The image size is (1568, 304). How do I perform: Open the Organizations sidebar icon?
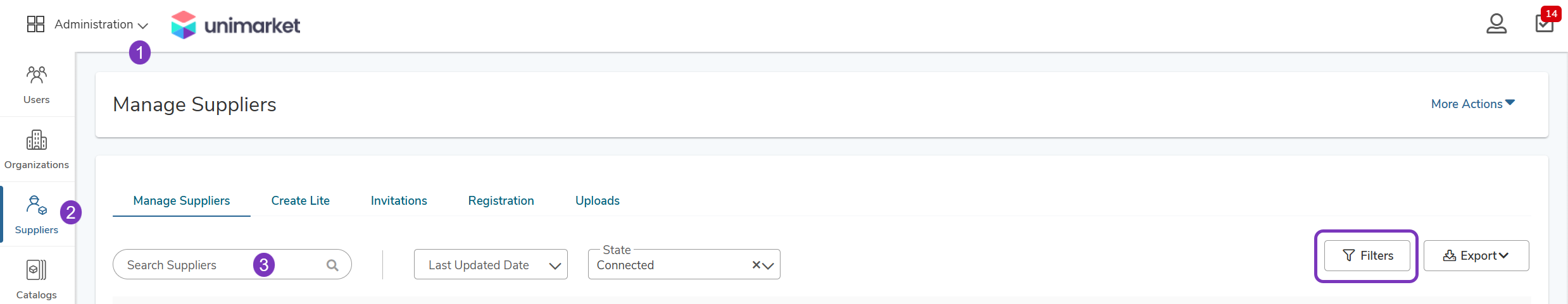point(36,140)
